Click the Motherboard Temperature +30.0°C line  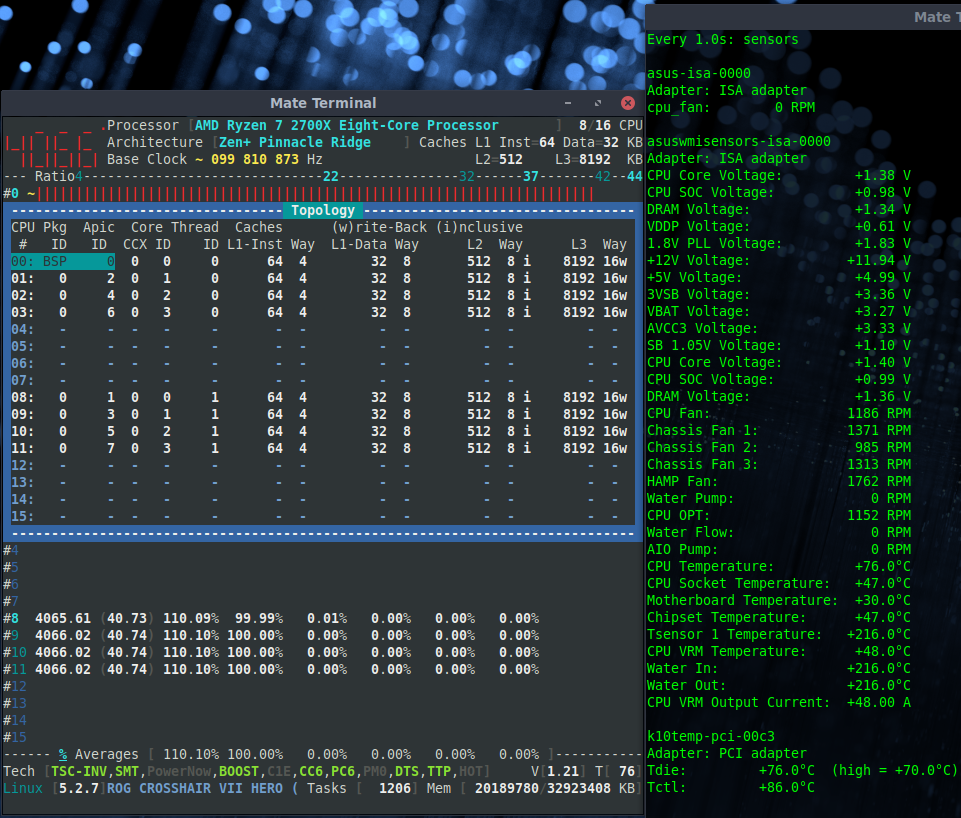[x=778, y=600]
